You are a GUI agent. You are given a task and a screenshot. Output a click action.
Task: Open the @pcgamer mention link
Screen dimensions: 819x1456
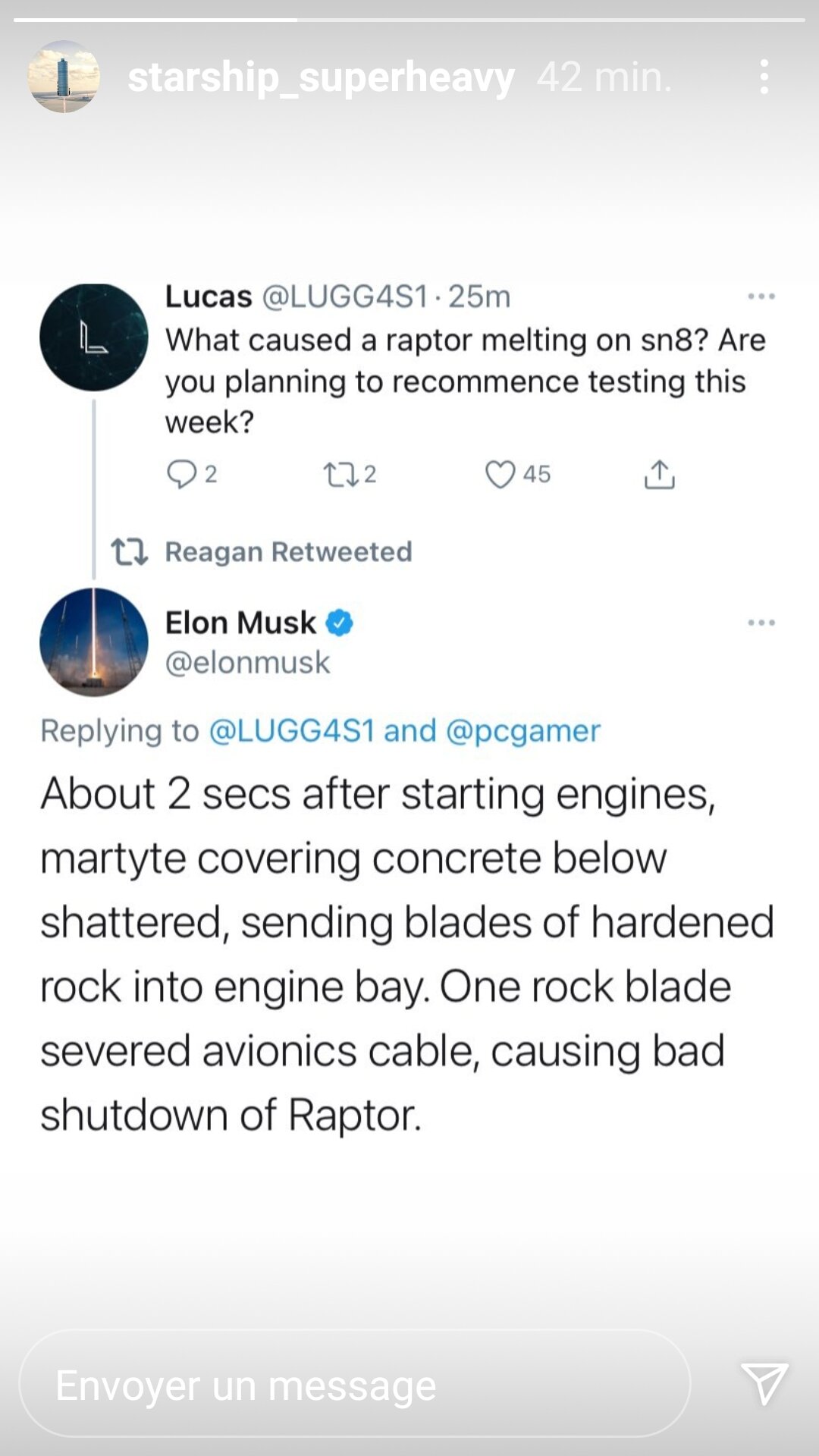coord(522,730)
